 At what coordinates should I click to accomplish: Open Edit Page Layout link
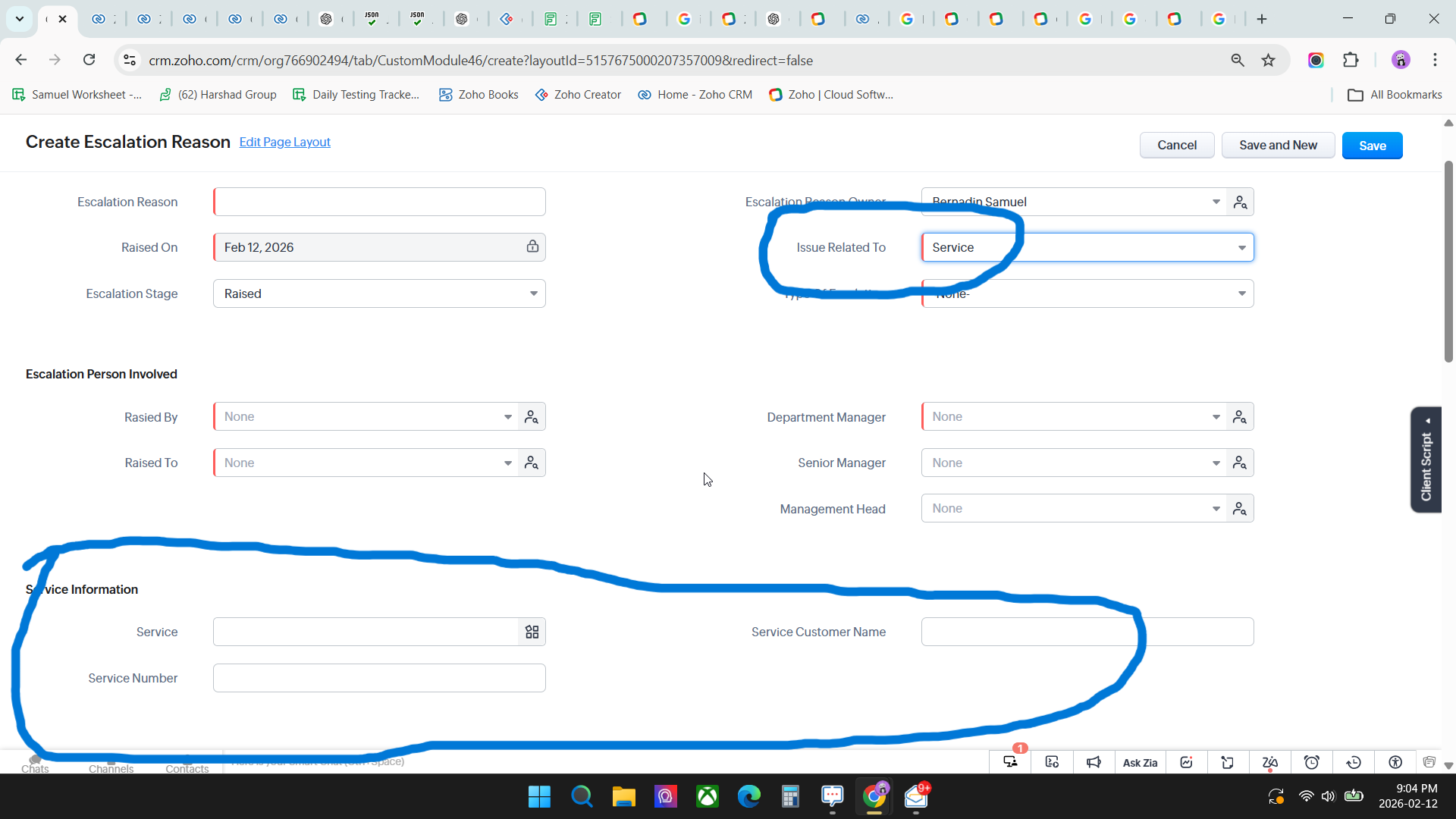[284, 143]
